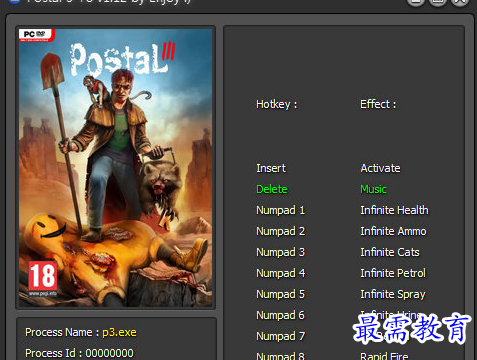This screenshot has height=360, width=477.
Task: Click the 'Numpad 1' hotkey text
Action: tap(280, 210)
